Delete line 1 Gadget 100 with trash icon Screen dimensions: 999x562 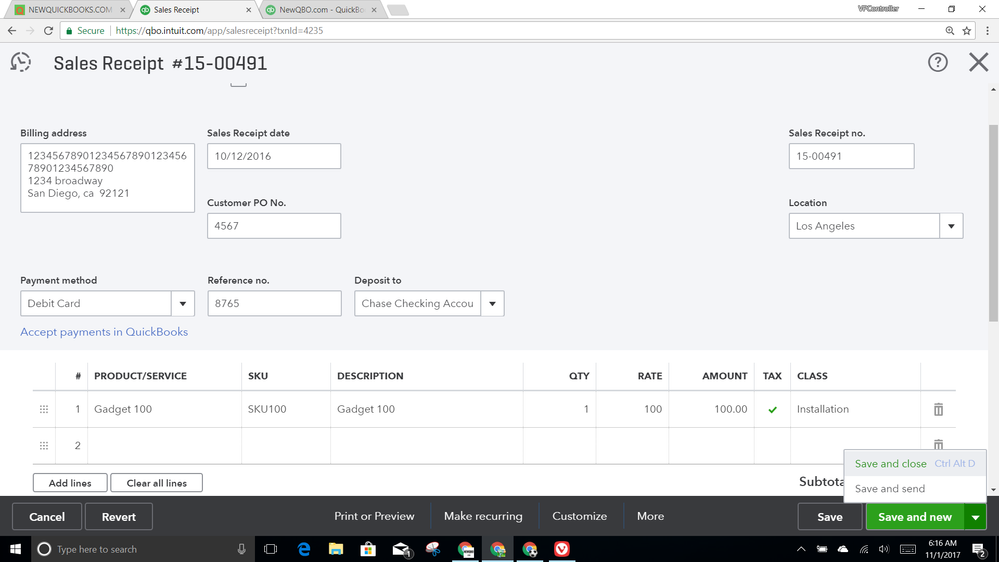[938, 409]
